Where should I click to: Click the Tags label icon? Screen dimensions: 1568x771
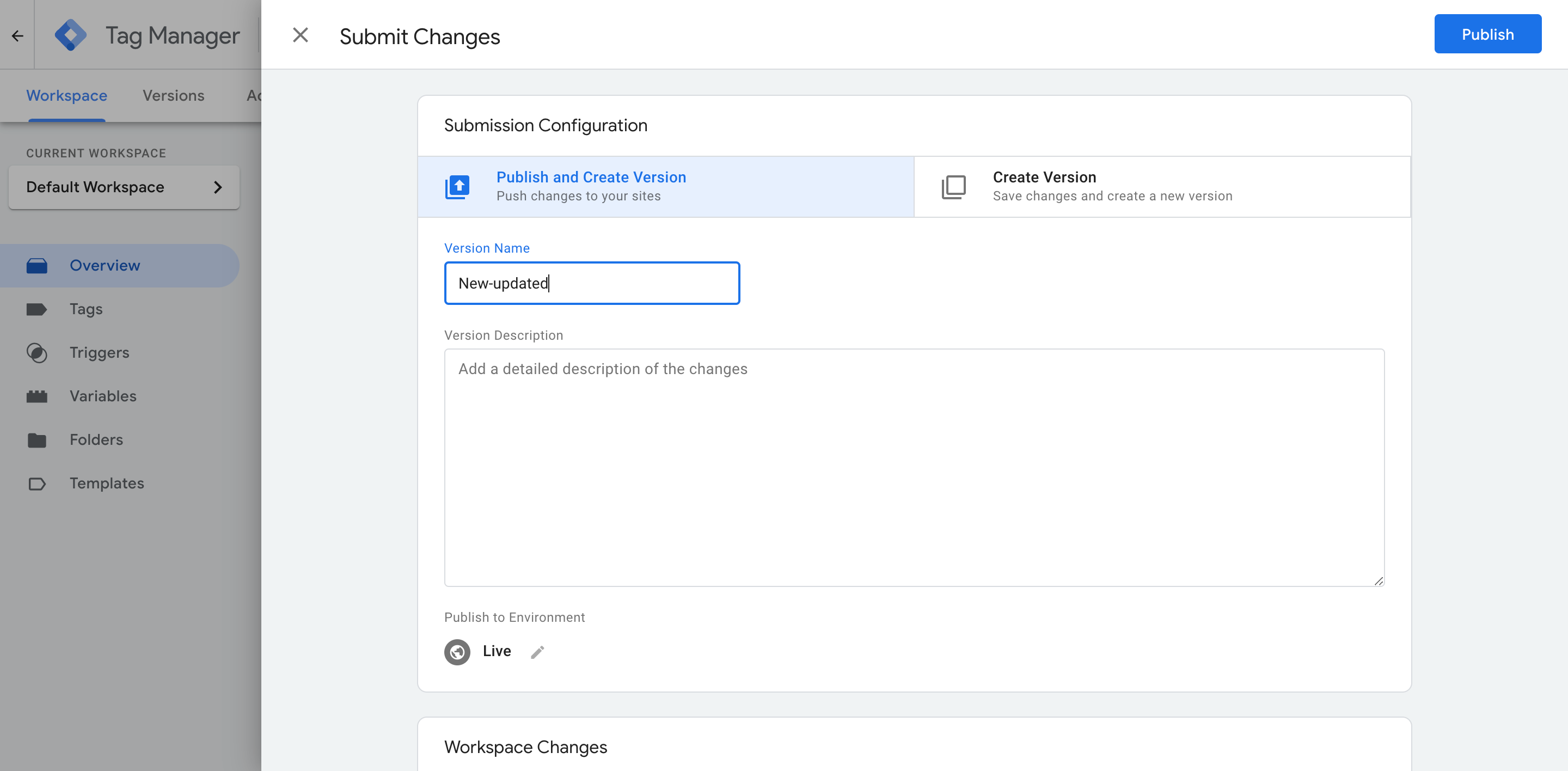pyautogui.click(x=36, y=309)
